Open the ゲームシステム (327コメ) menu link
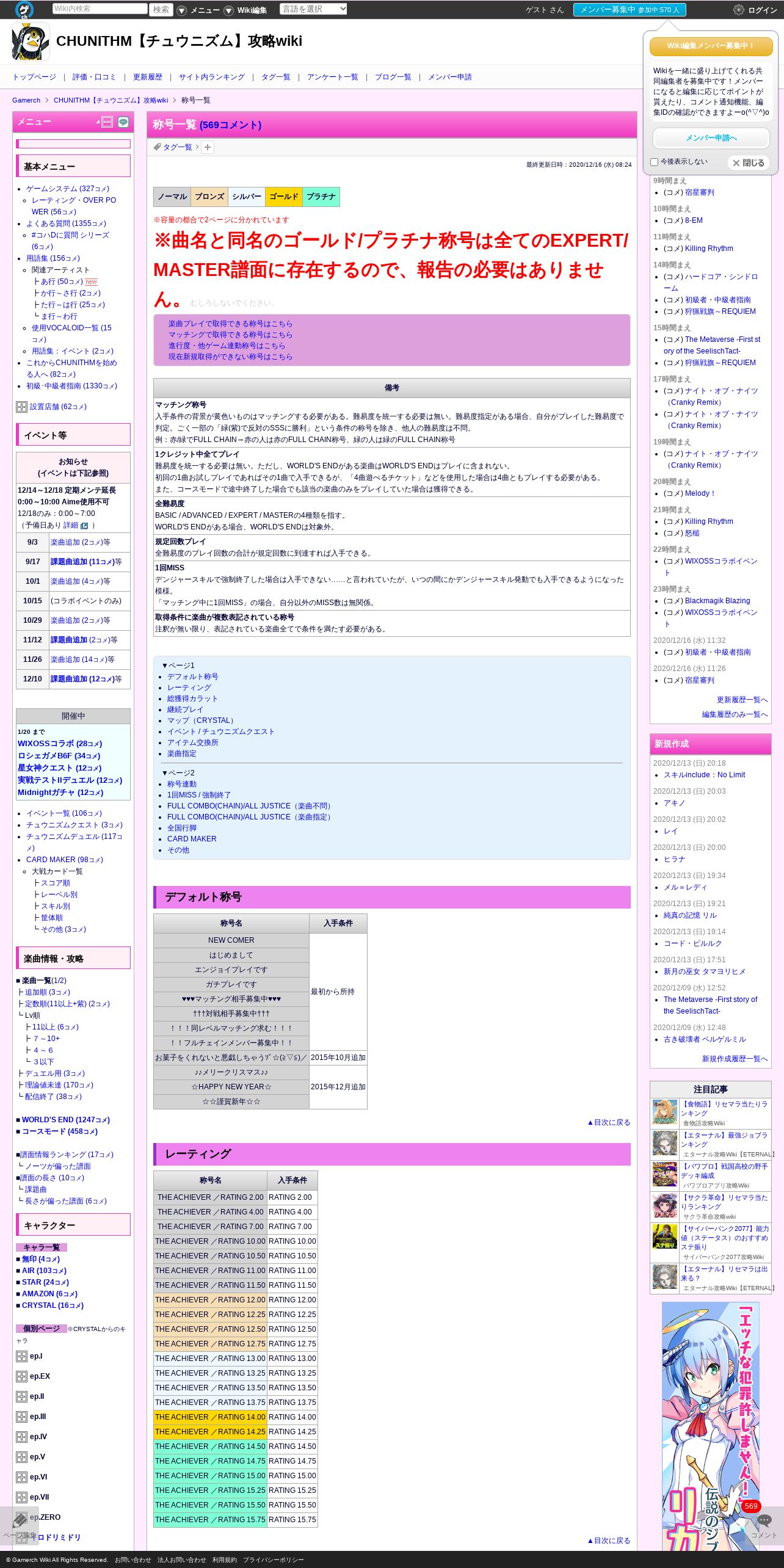Screen dimensions: 784x1568 (68, 189)
